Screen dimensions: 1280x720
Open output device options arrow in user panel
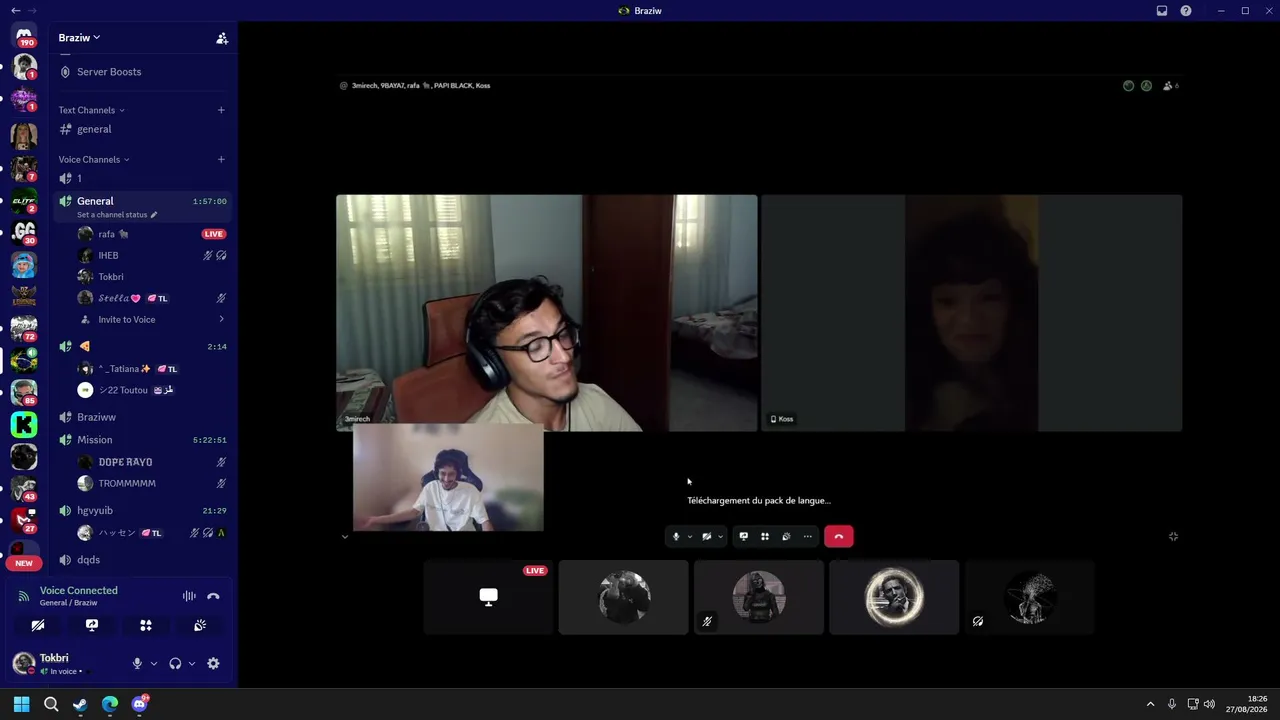[191, 663]
